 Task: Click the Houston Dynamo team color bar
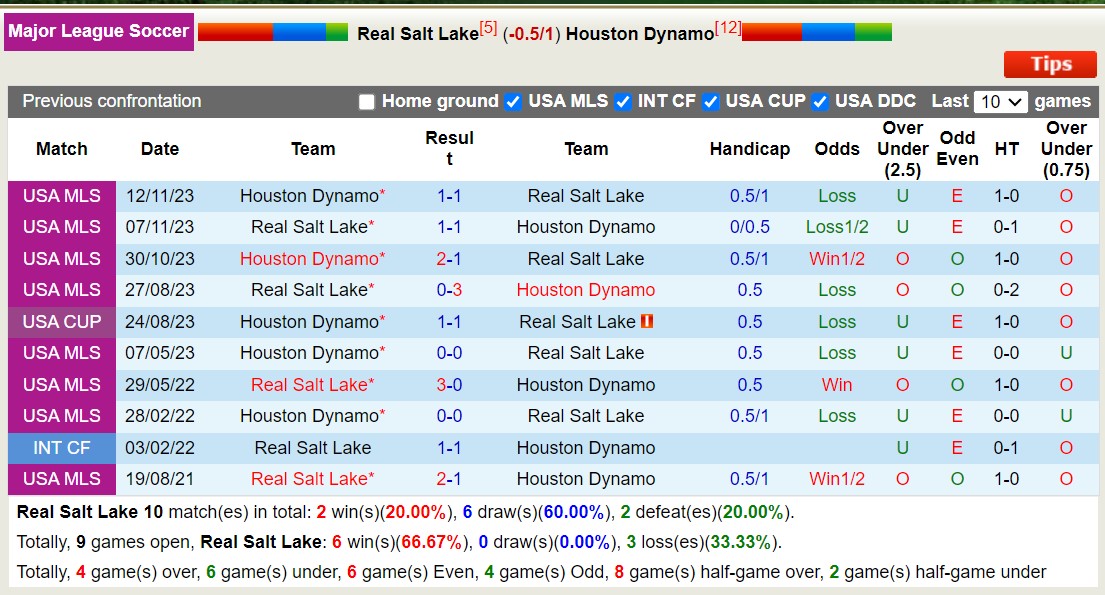coord(818,31)
